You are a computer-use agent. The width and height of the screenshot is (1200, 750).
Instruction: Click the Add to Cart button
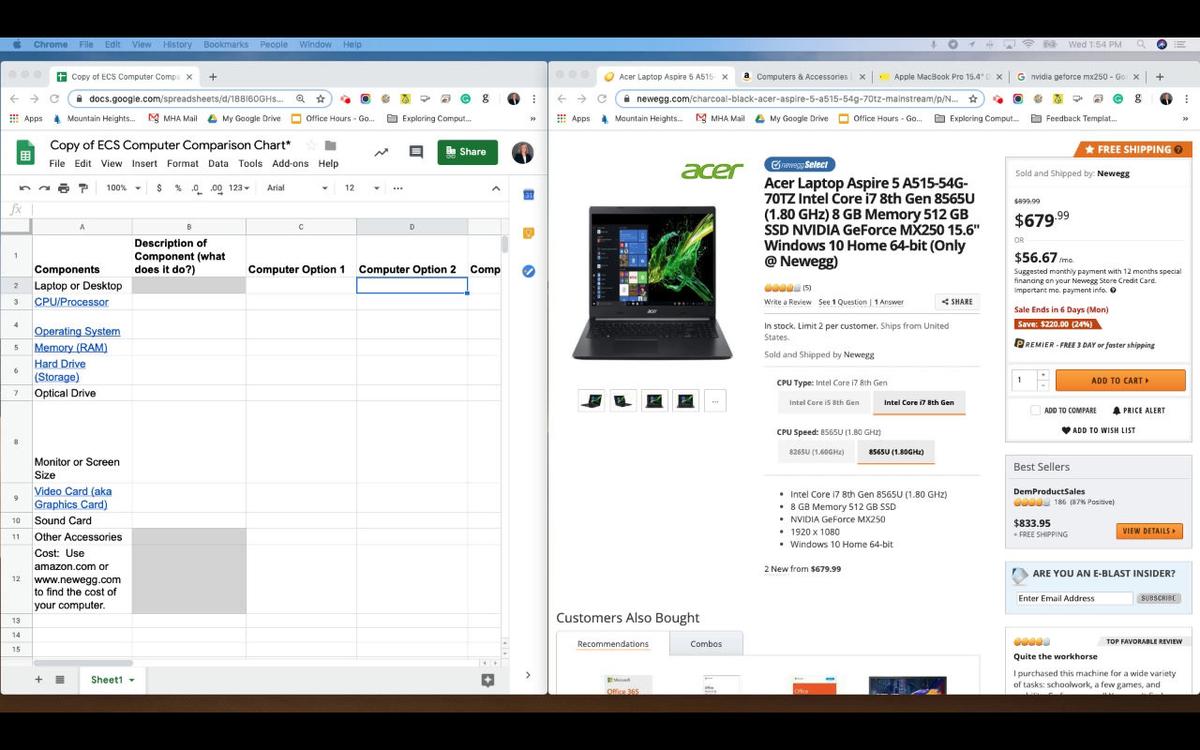coord(1120,381)
